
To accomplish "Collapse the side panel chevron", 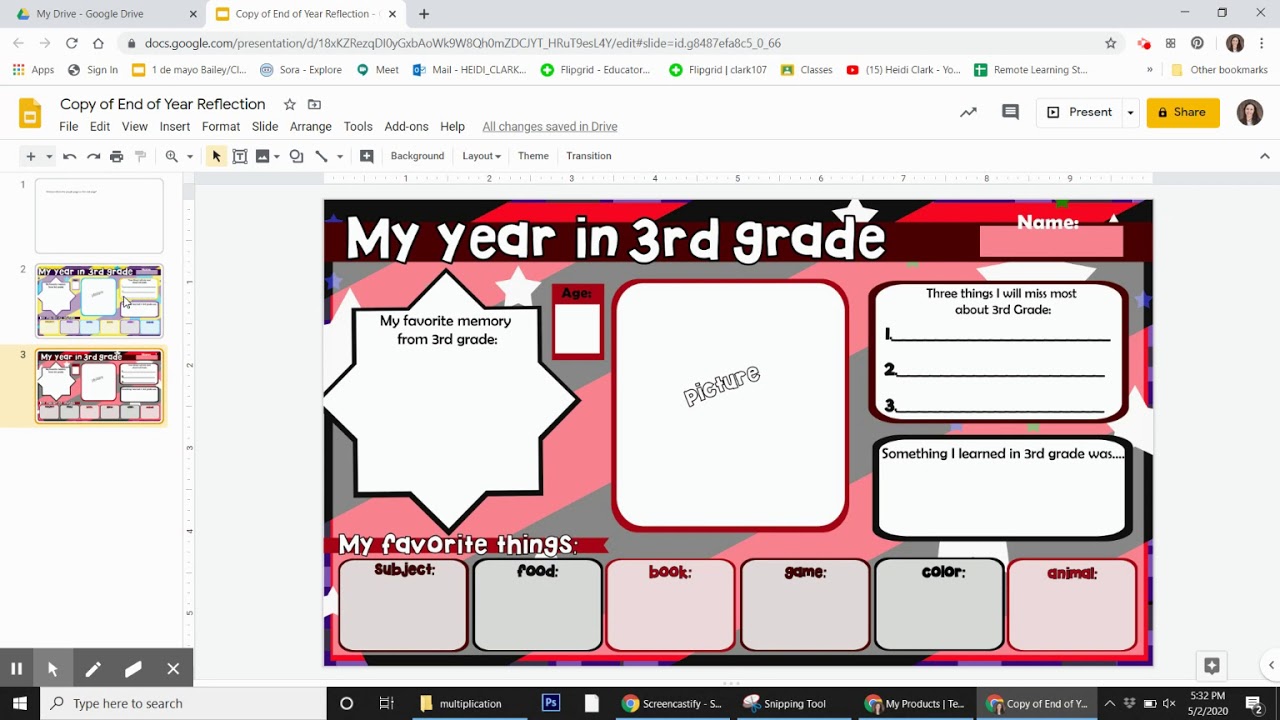I will tap(1271, 665).
